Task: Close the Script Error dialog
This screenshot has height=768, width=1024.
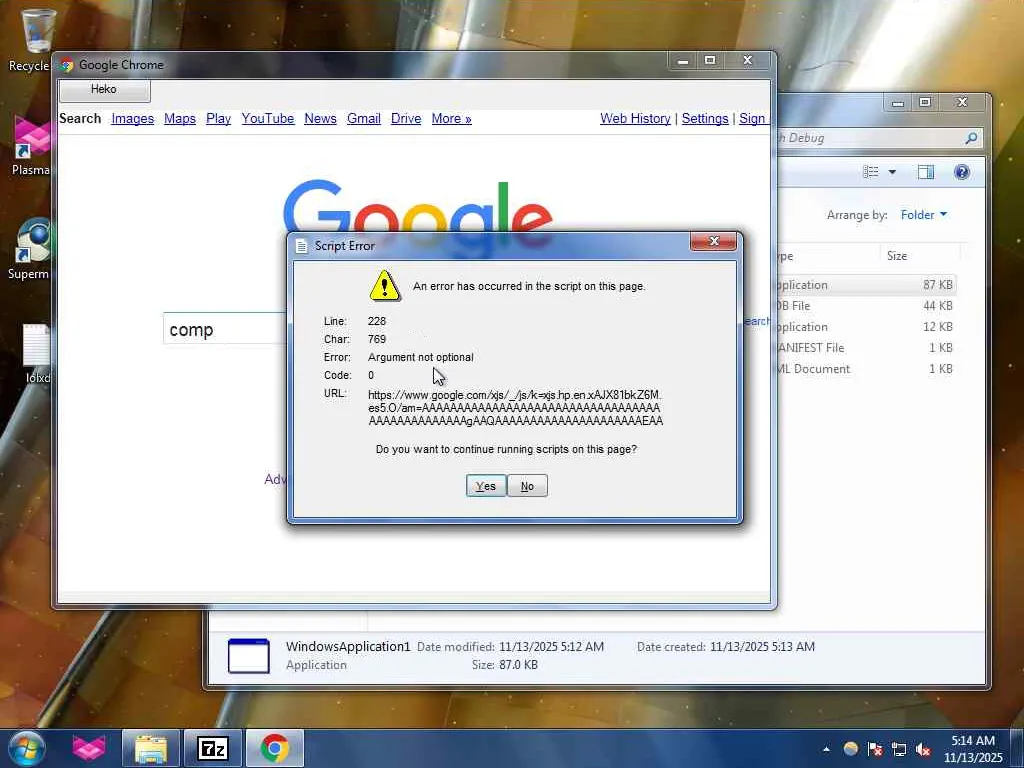Action: click(713, 241)
